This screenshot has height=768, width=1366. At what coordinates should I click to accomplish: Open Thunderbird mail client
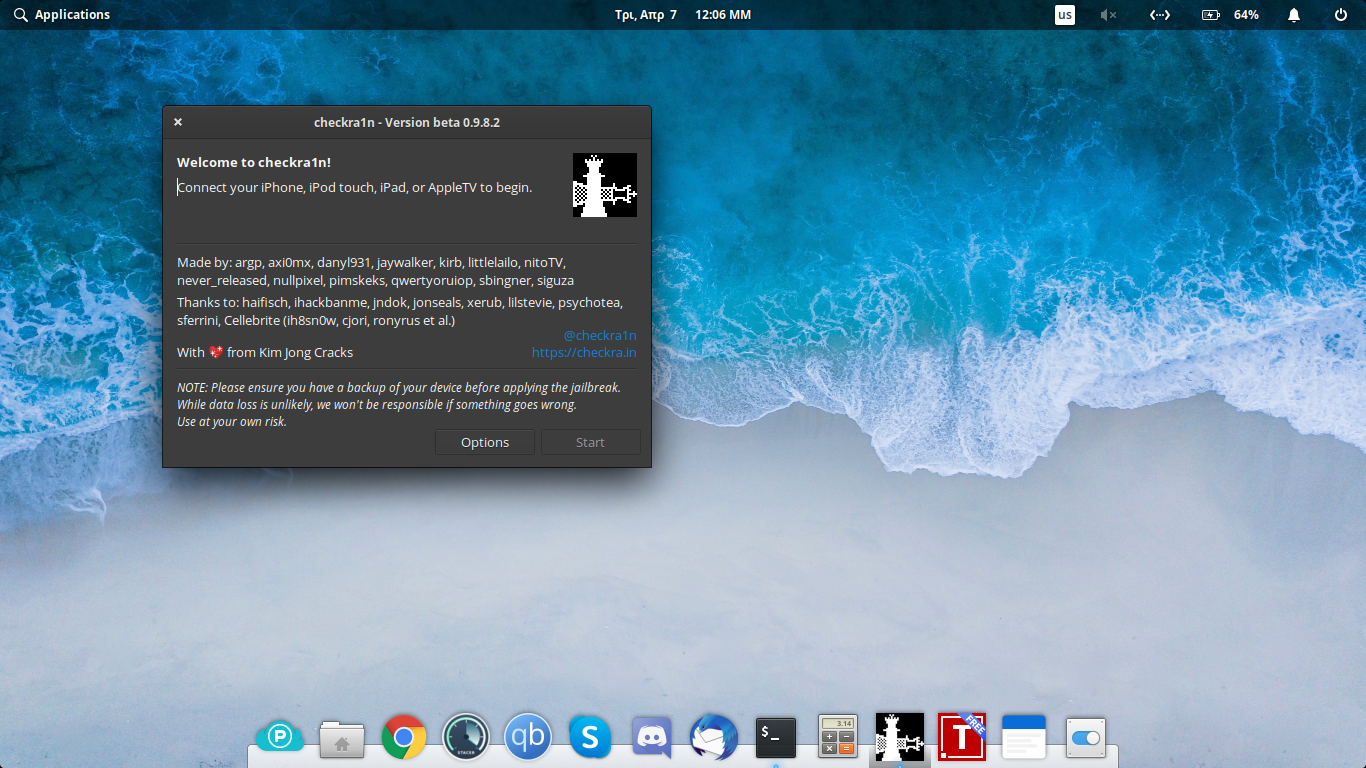pos(713,737)
